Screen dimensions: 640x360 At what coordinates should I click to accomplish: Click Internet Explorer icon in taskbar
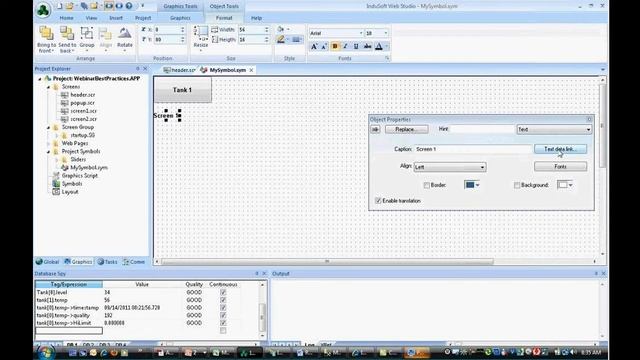click(103, 353)
